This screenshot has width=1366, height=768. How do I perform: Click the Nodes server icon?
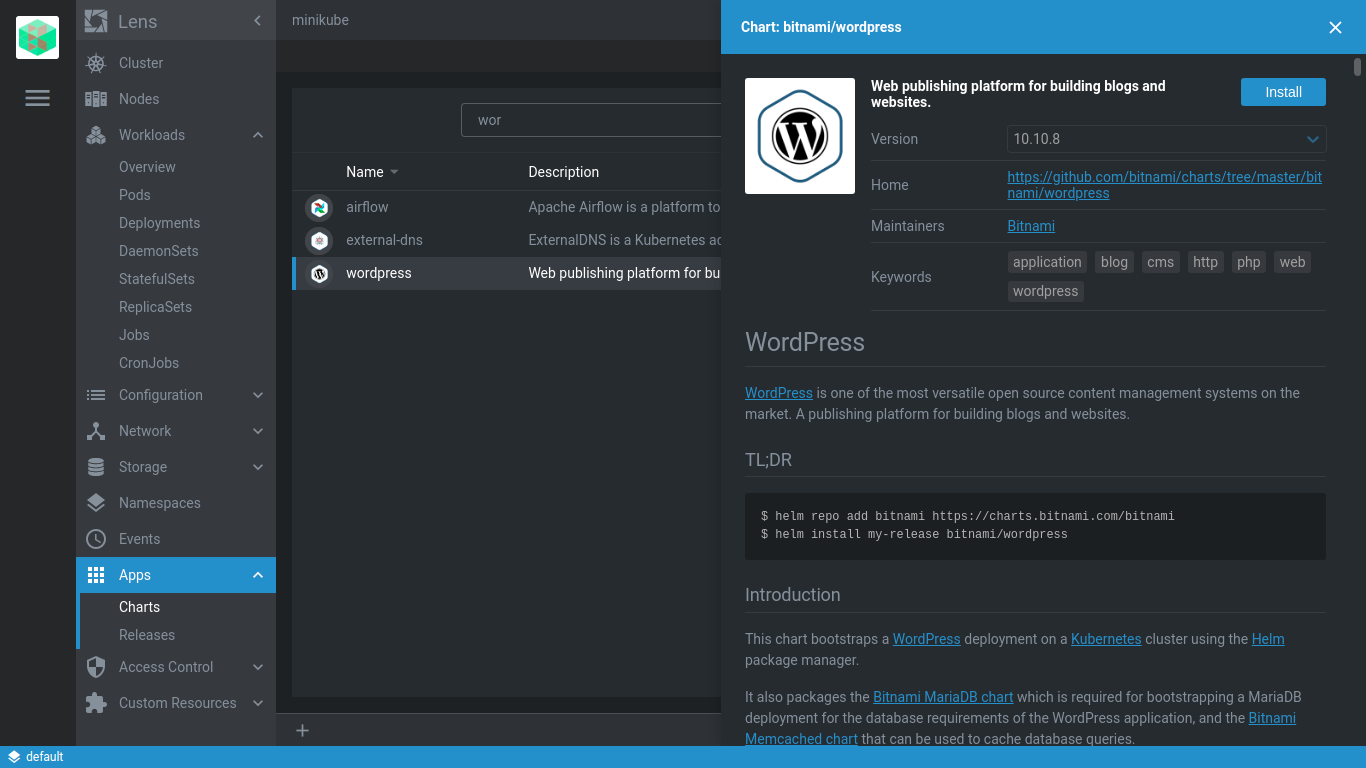[96, 99]
